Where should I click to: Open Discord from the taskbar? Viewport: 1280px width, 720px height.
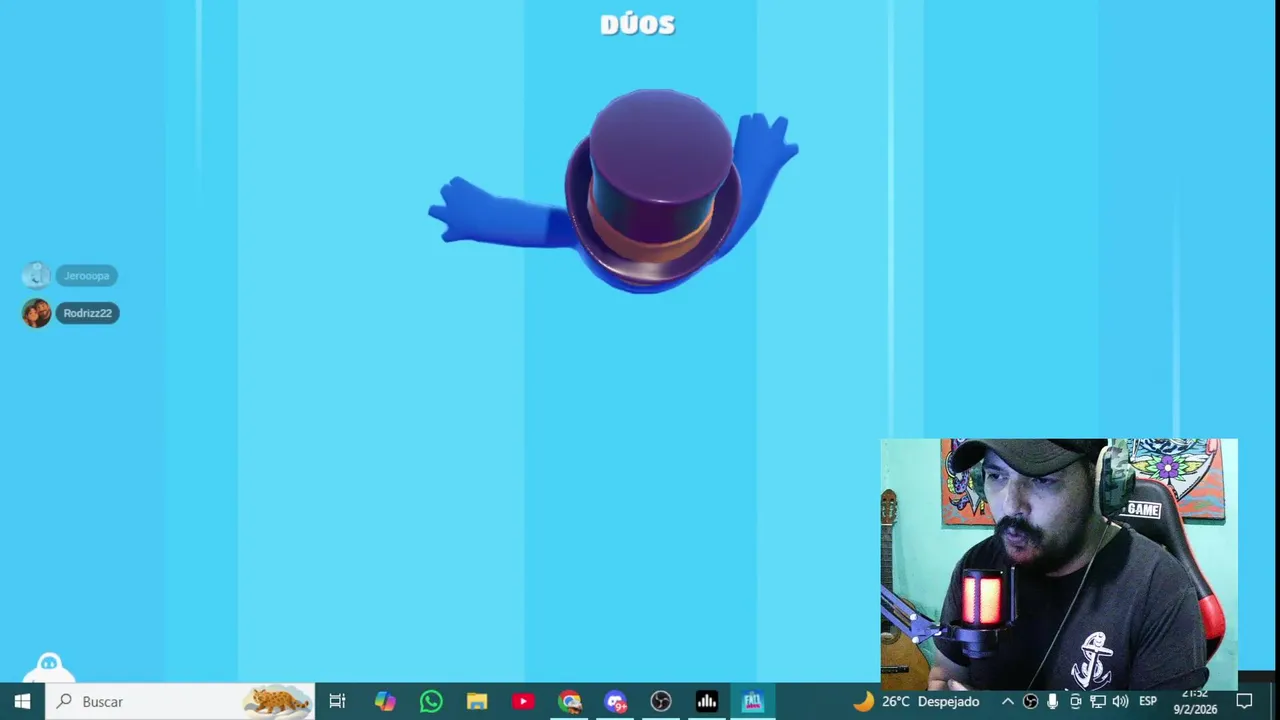pyautogui.click(x=615, y=701)
